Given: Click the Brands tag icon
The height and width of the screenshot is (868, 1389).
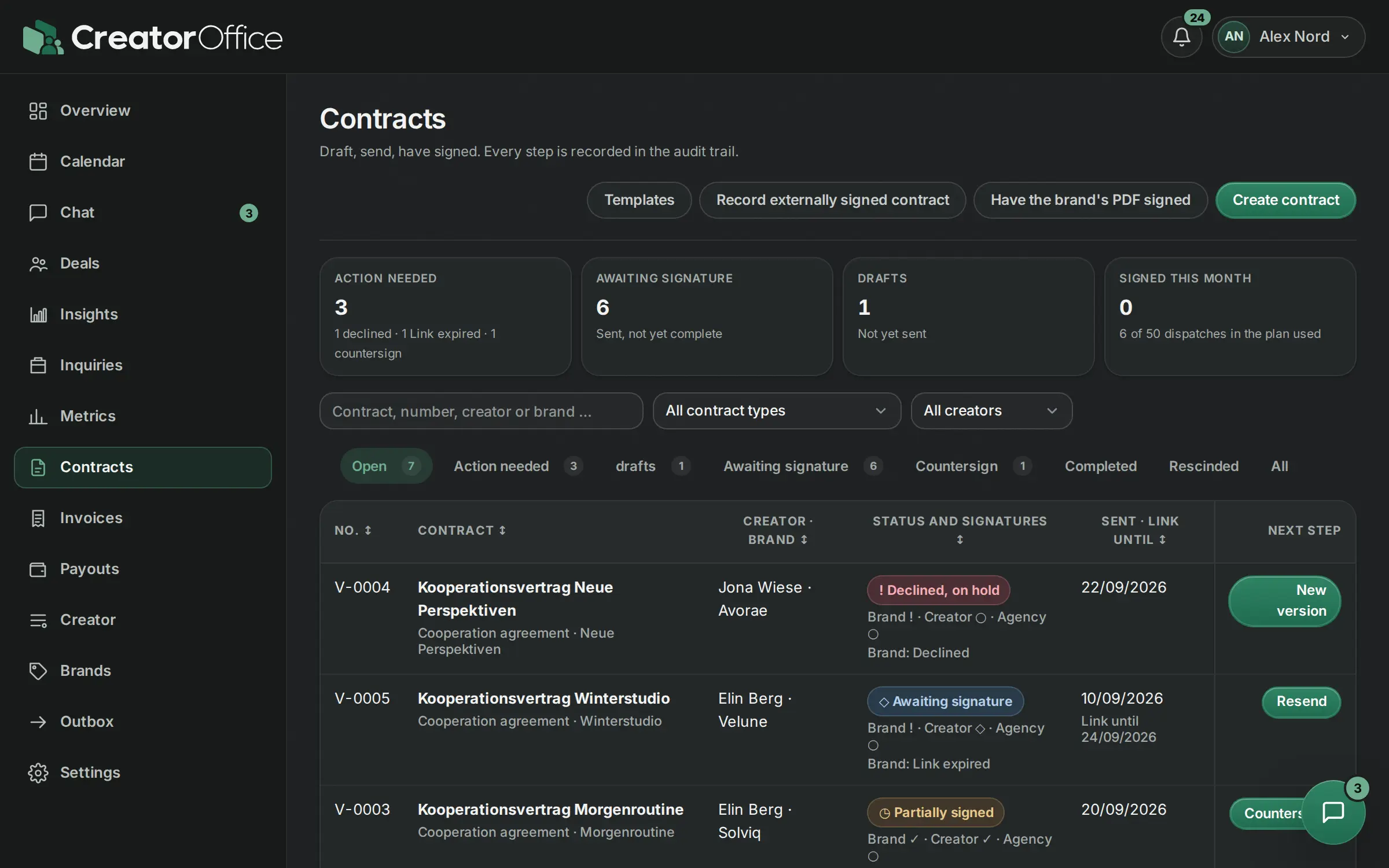Looking at the screenshot, I should pyautogui.click(x=38, y=671).
